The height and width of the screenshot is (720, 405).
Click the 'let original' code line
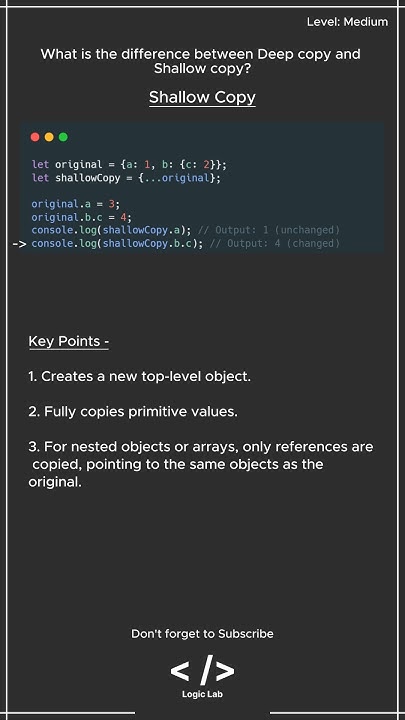tap(129, 164)
